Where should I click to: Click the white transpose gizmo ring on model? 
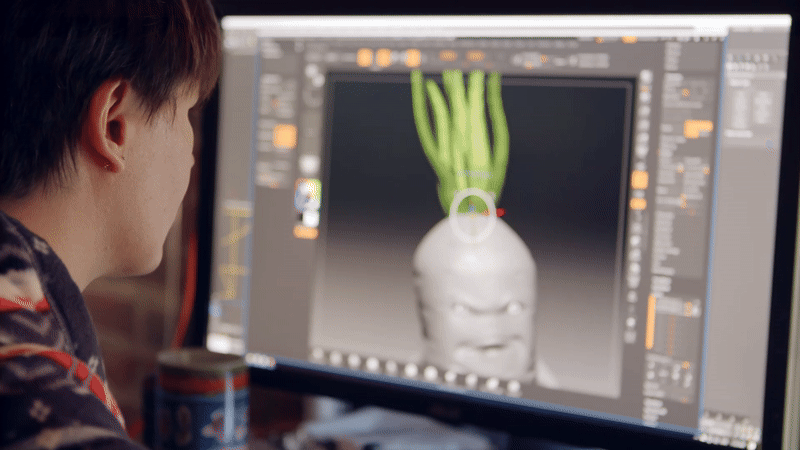tap(472, 215)
